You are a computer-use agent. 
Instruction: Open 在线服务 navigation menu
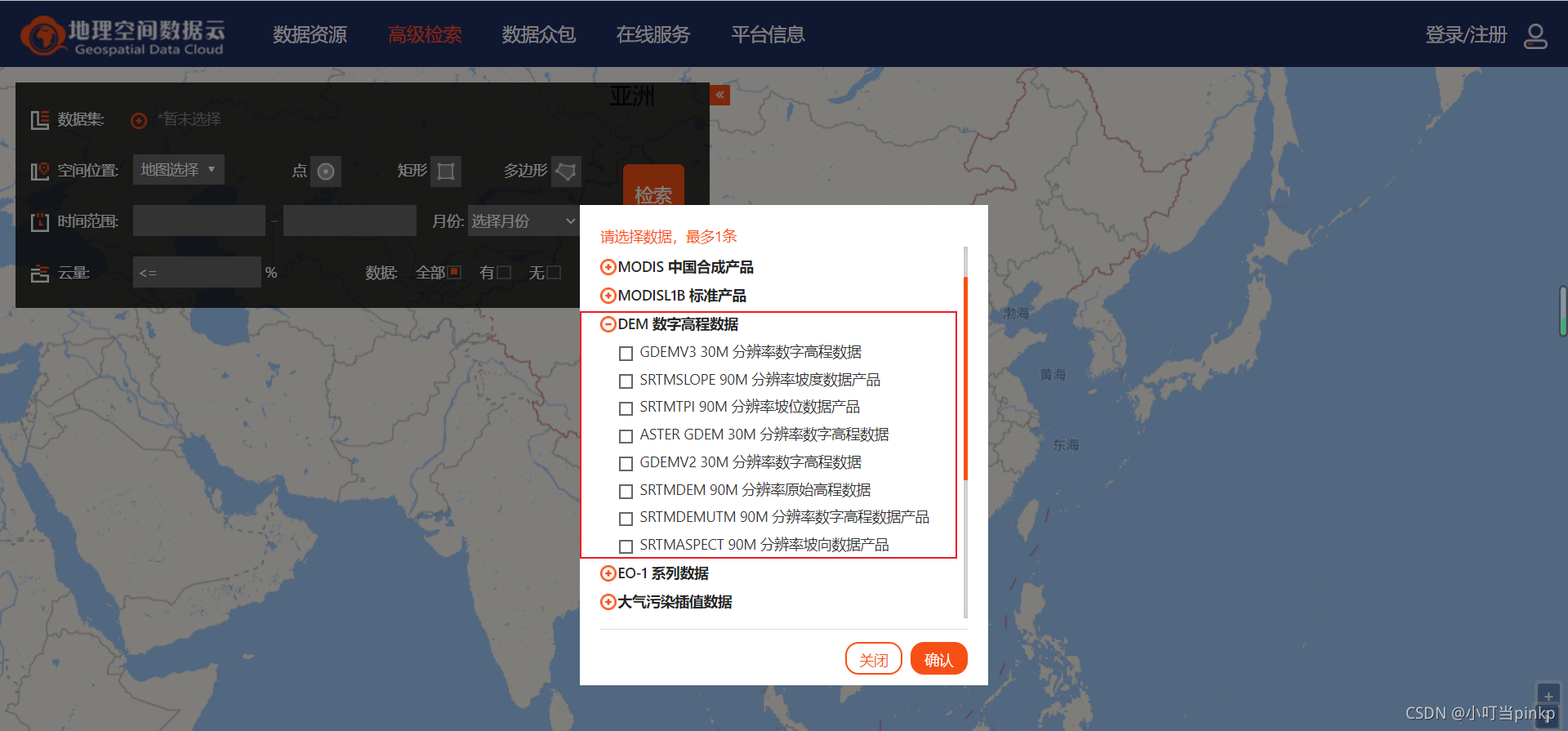coord(653,35)
